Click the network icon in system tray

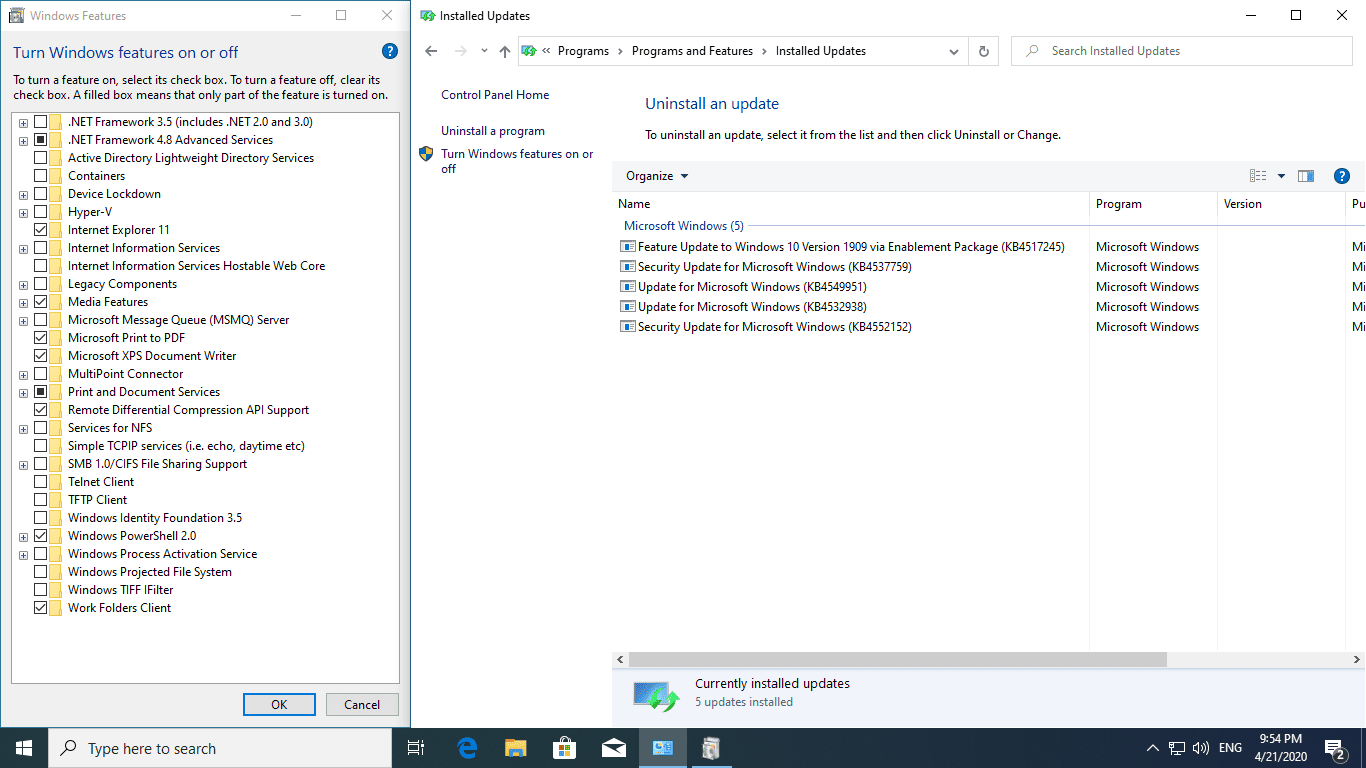(1177, 748)
